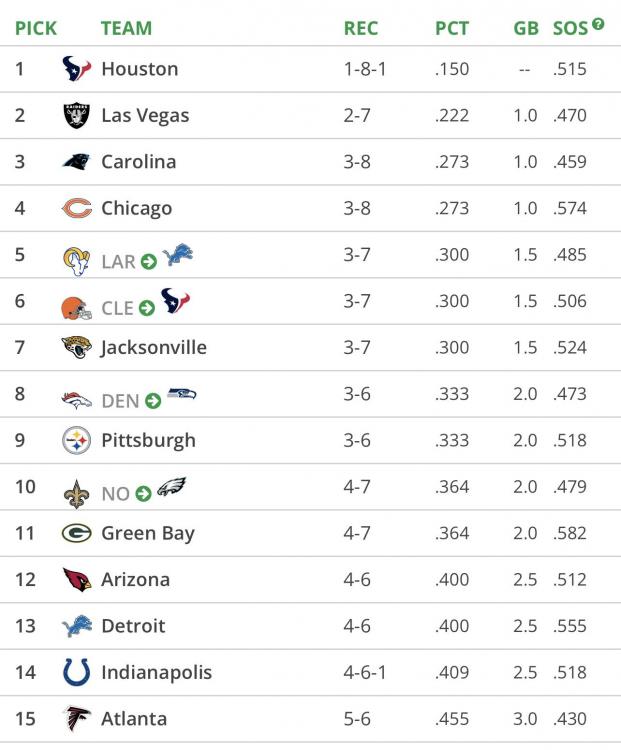Screen dimensions: 621x750
Task: Open the Detroit team link
Action: [133, 626]
